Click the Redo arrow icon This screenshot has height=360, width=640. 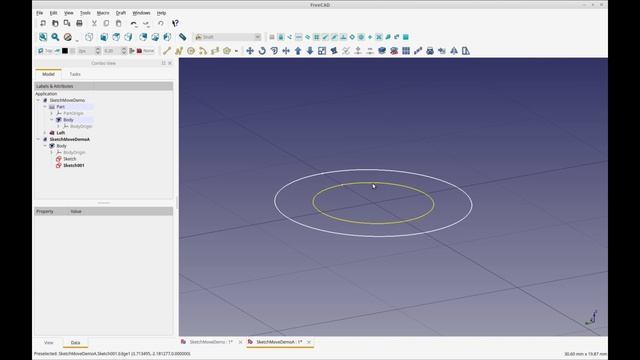[146, 23]
